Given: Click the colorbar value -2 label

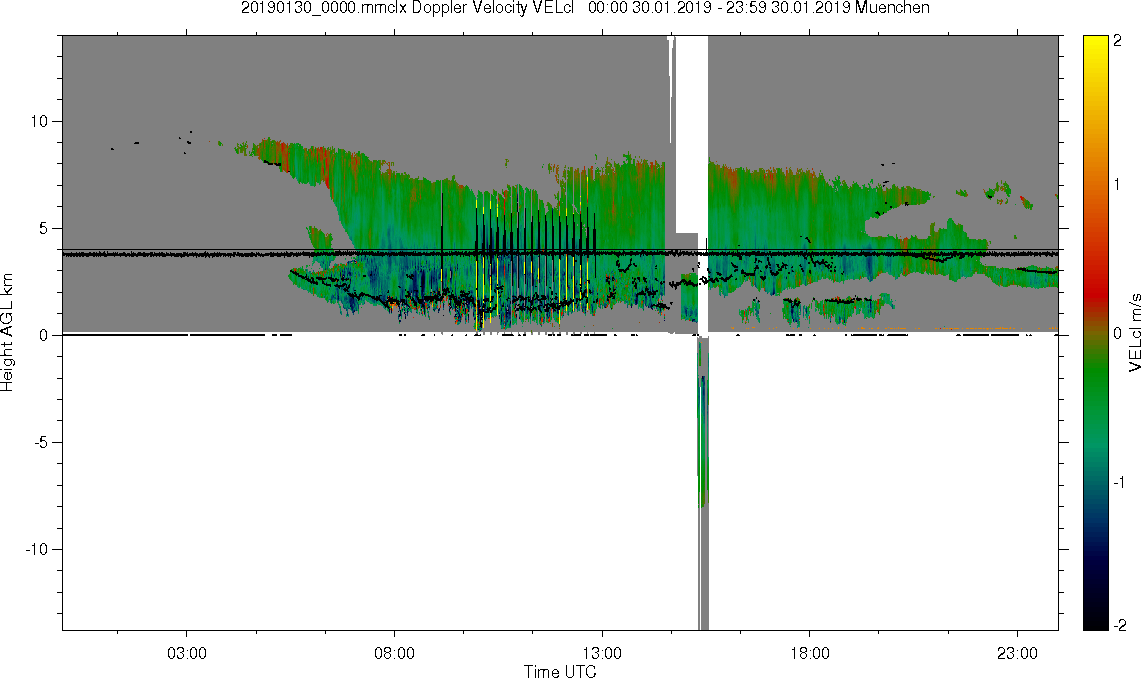Looking at the screenshot, I should [1120, 625].
